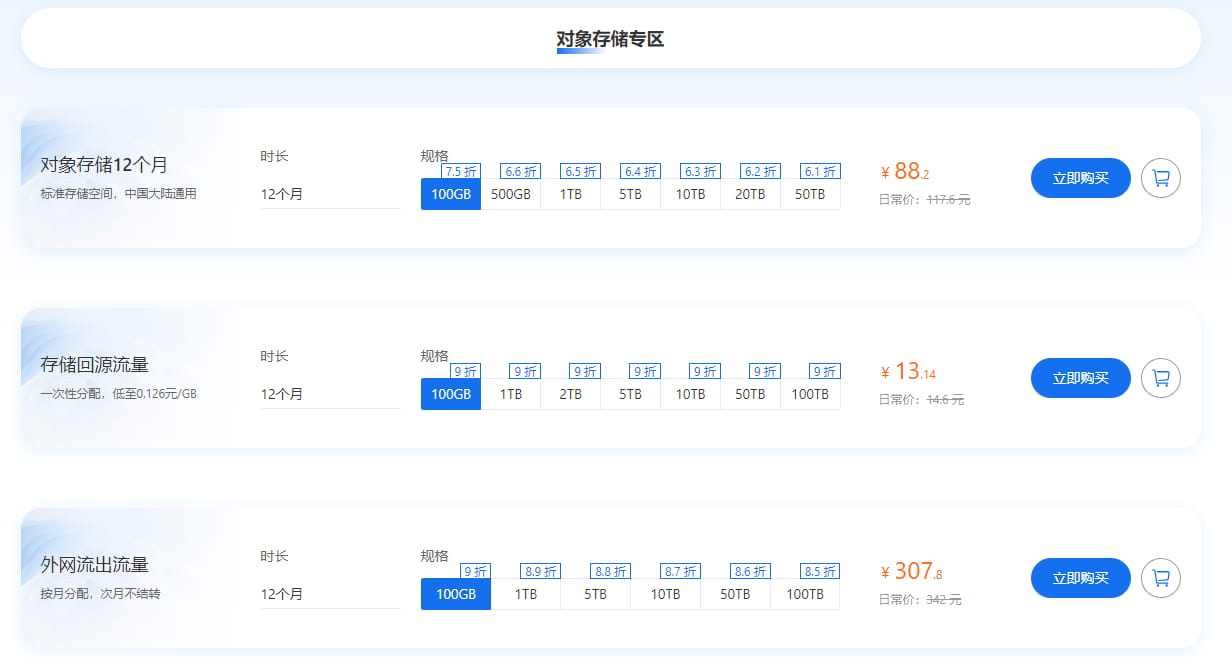This screenshot has height=664, width=1232.
Task: Pick 5TB spec for 存储回源流量
Action: (631, 394)
